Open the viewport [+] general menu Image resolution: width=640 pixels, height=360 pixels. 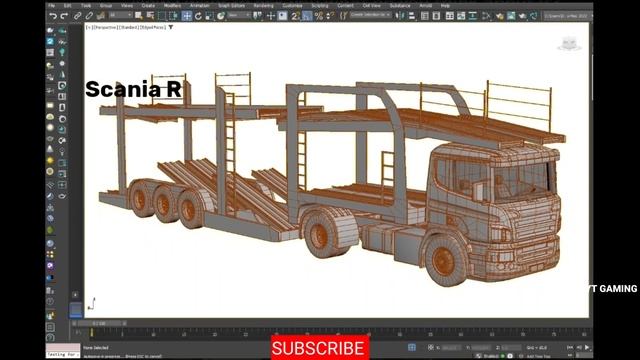pos(89,27)
